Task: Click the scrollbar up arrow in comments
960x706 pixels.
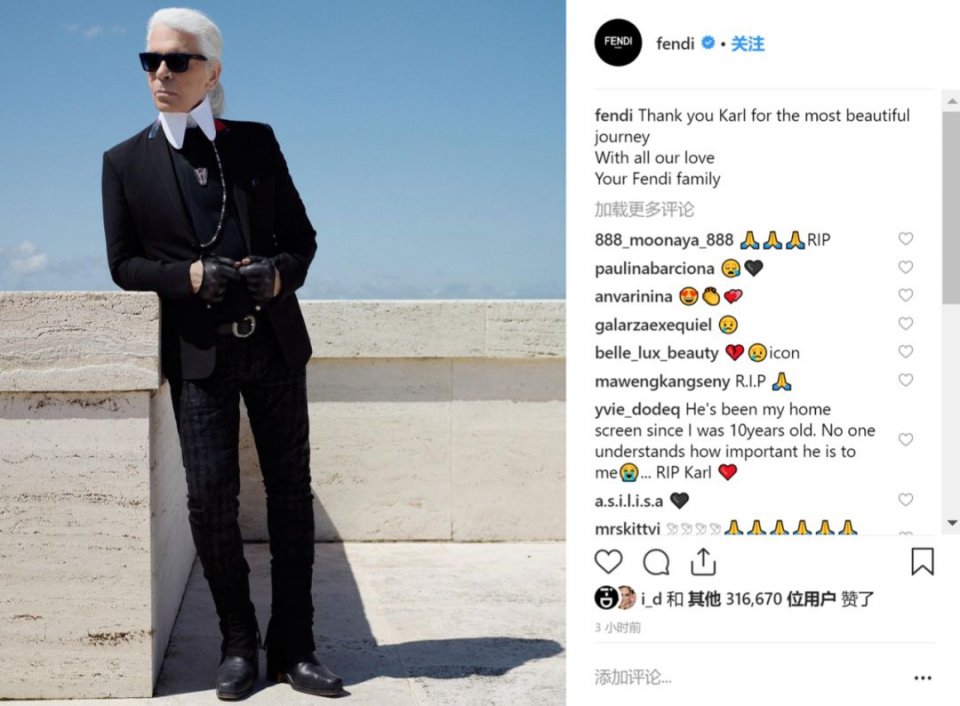Action: pos(952,100)
